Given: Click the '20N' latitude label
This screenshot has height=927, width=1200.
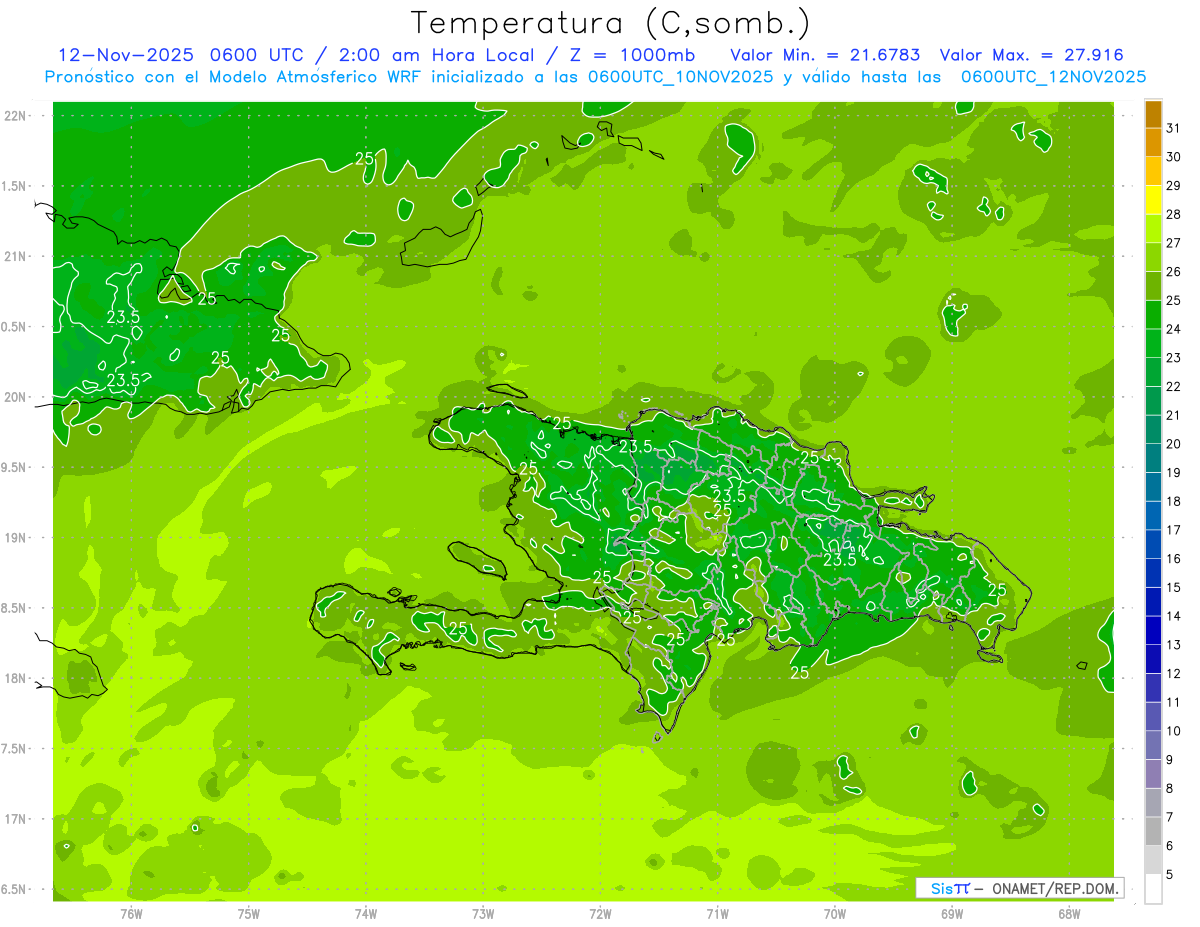Looking at the screenshot, I should click(14, 398).
